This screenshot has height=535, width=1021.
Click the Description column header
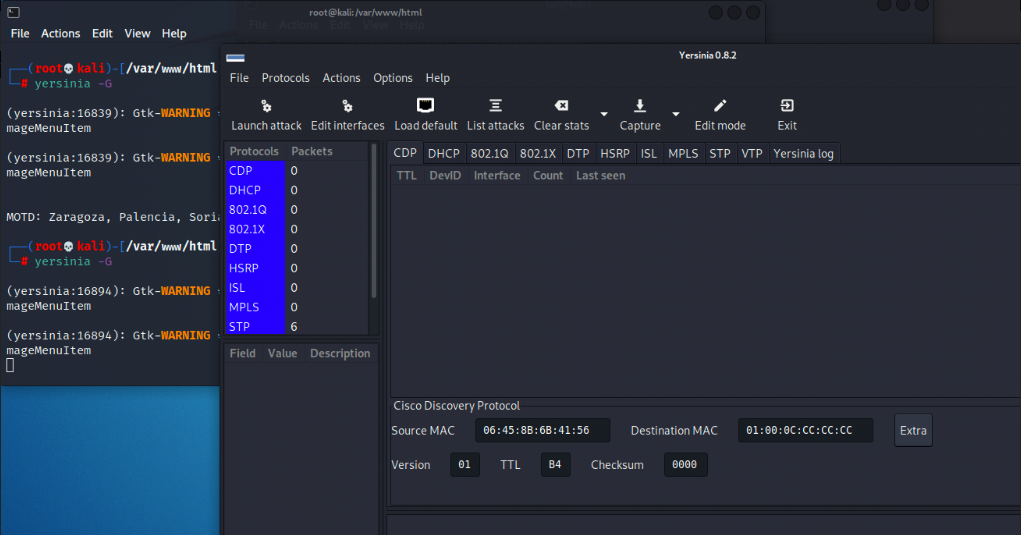[x=340, y=353]
